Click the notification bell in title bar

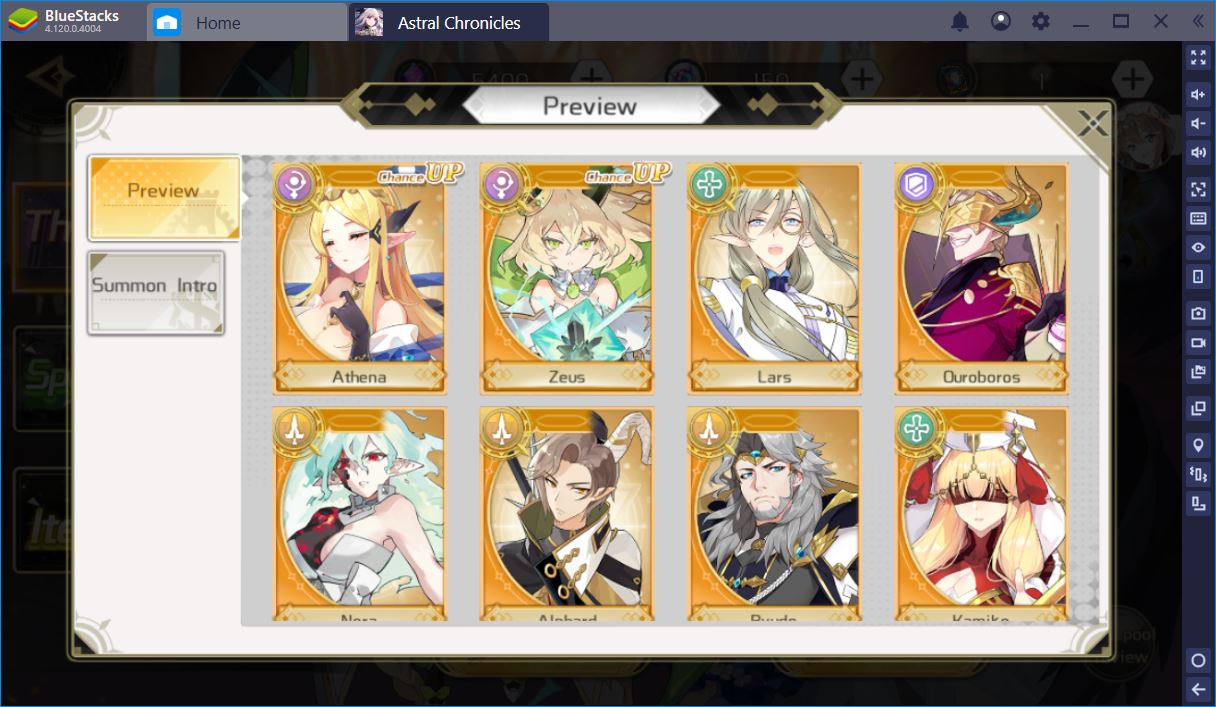pyautogui.click(x=959, y=21)
